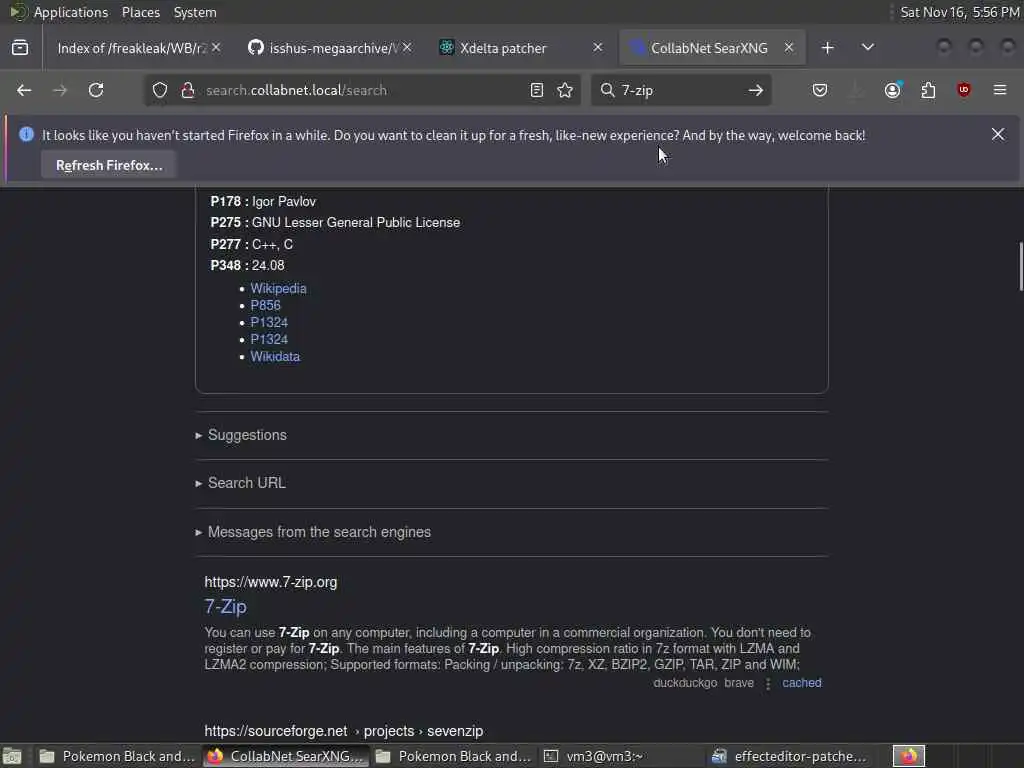Open the P856 link
The height and width of the screenshot is (768, 1024).
coord(265,306)
